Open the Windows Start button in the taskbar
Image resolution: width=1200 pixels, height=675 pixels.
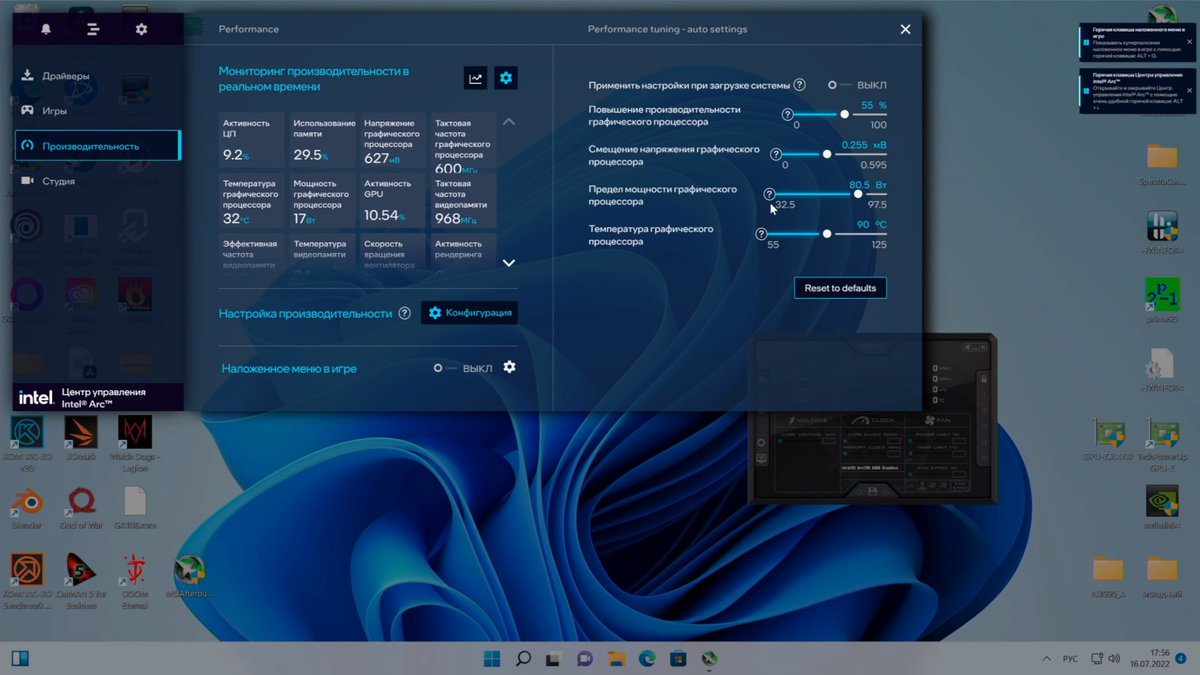[492, 658]
